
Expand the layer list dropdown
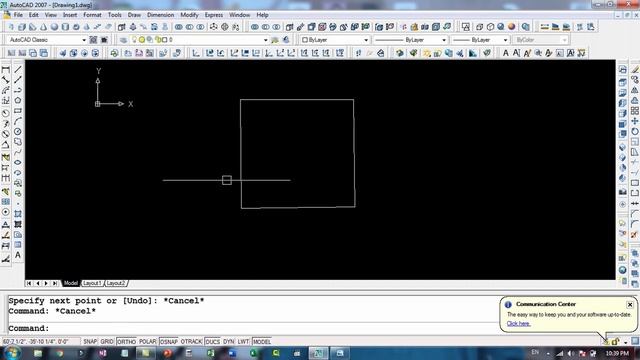pos(265,40)
